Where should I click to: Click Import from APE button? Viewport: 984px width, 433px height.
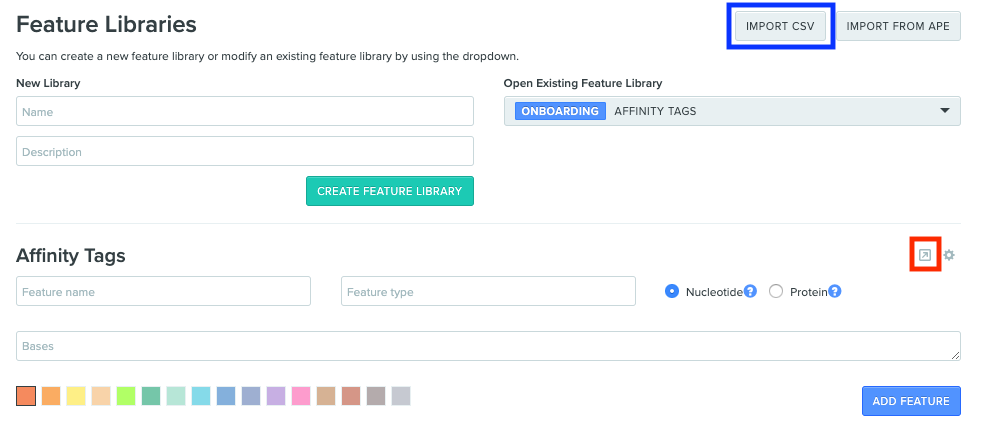pos(898,26)
